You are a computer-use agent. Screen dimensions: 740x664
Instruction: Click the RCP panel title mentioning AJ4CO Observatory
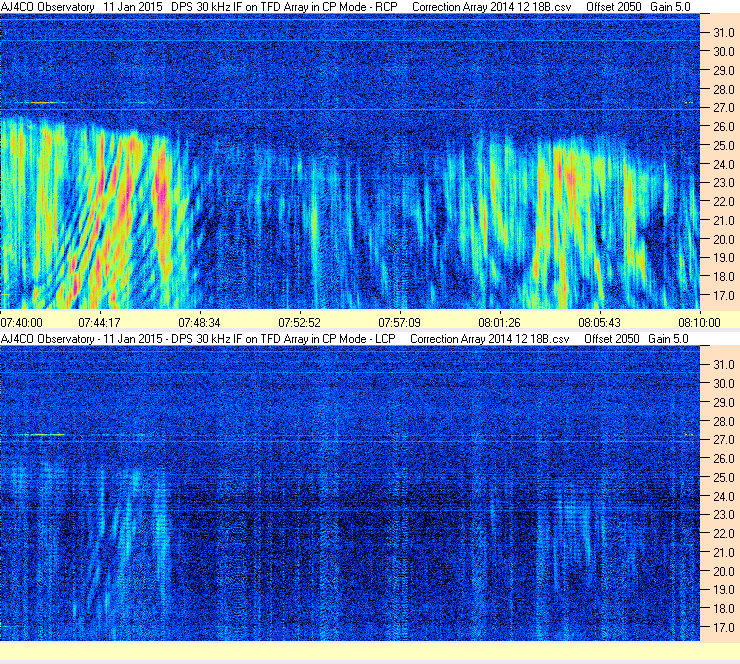coord(199,7)
